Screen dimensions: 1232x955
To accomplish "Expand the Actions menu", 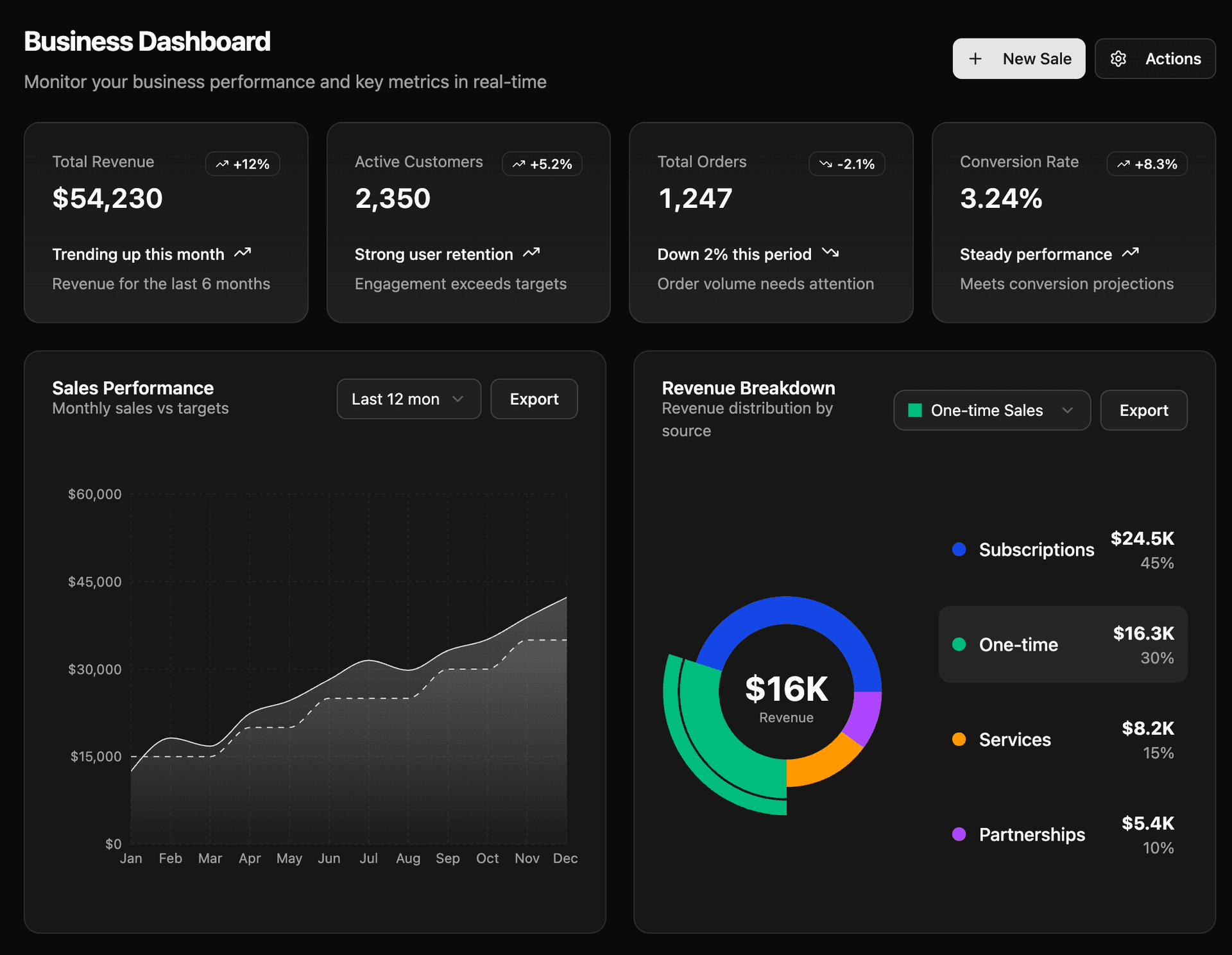I will tap(1155, 58).
